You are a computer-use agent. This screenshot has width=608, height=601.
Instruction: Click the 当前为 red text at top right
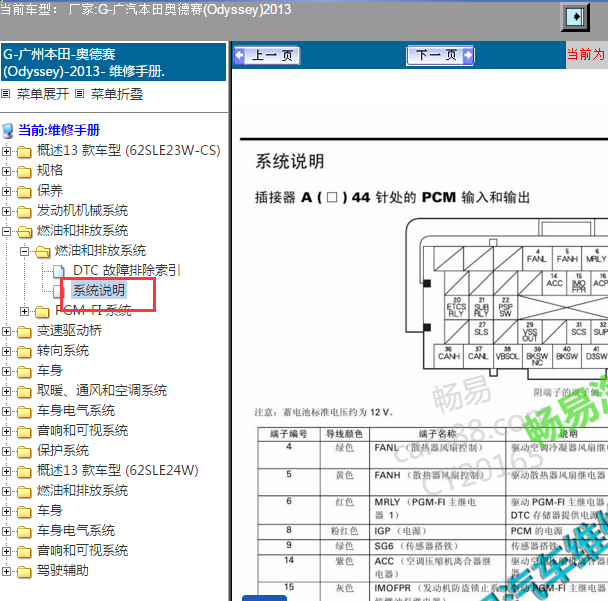pos(586,54)
